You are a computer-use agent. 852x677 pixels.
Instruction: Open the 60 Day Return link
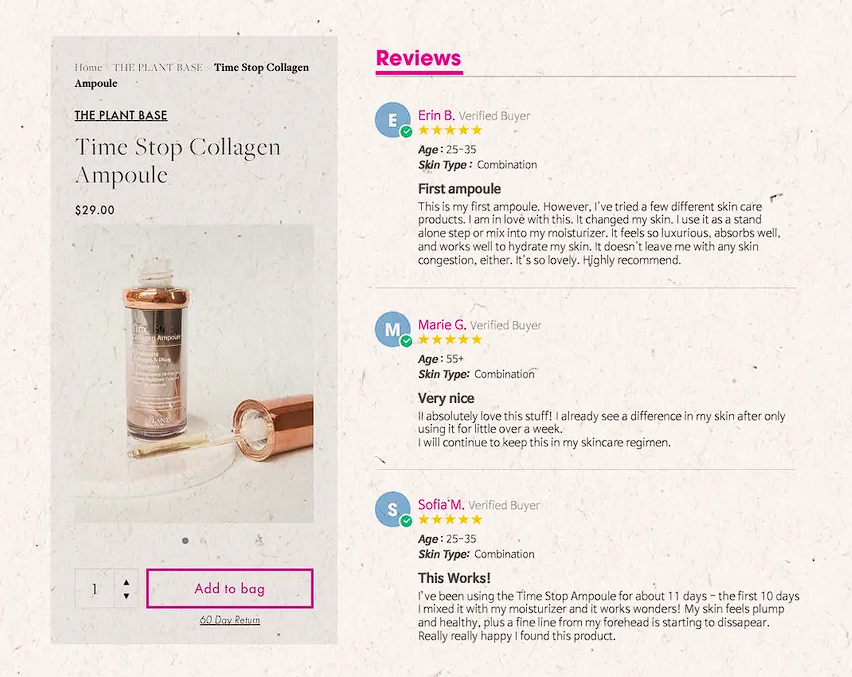230,620
